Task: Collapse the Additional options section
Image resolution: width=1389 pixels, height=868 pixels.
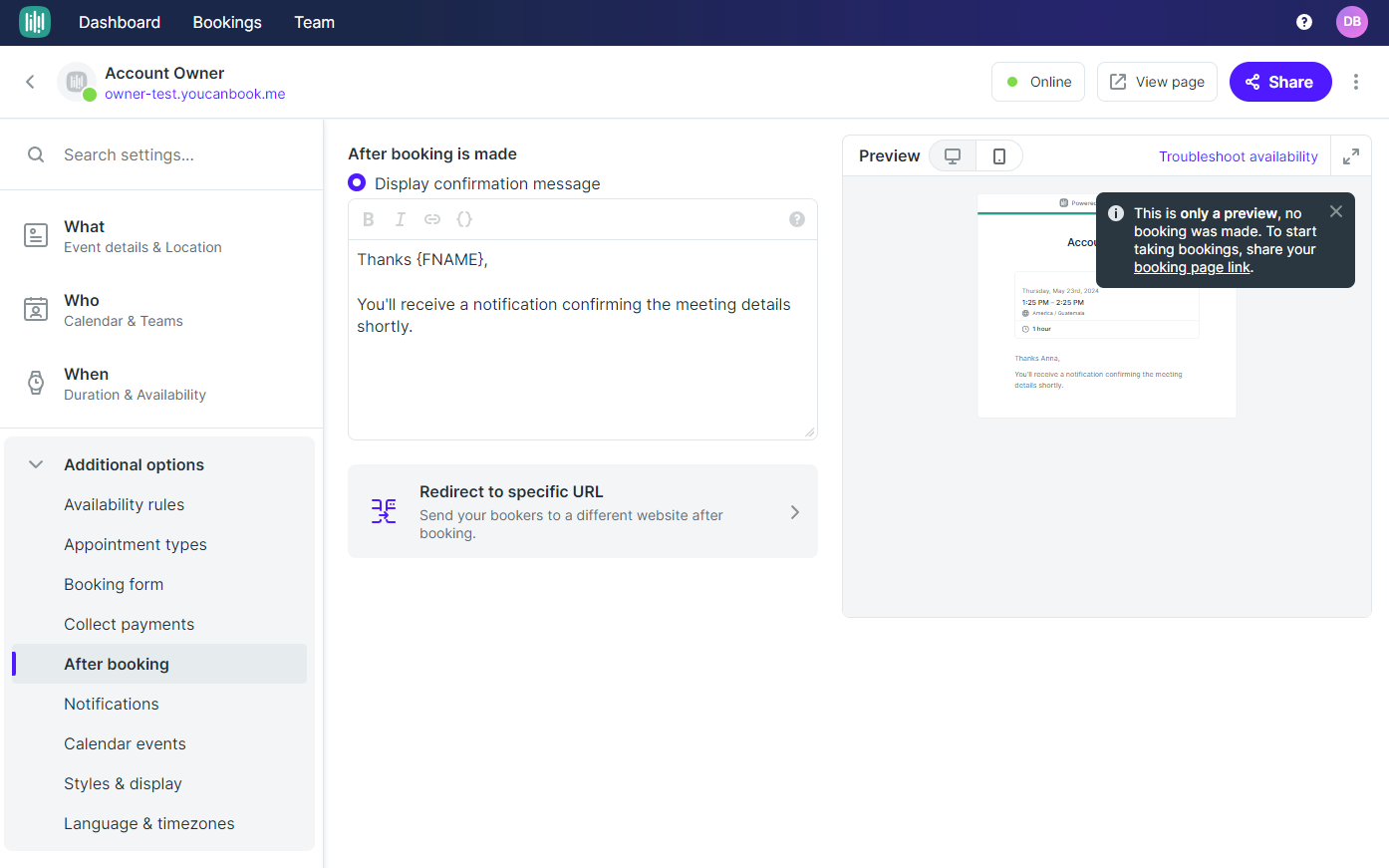Action: coord(36,464)
